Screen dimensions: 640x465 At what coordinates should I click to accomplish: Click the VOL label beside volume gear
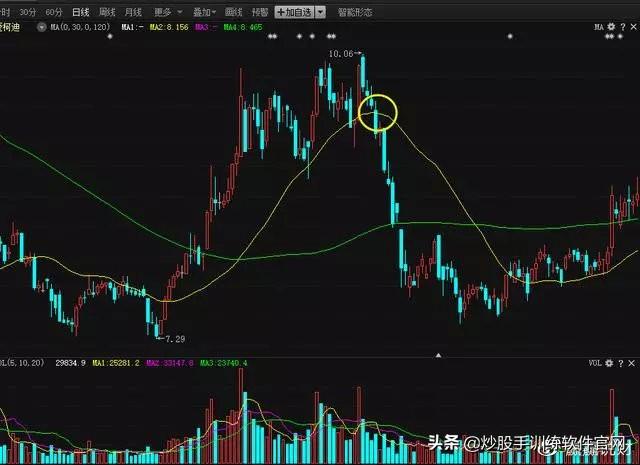pos(595,363)
